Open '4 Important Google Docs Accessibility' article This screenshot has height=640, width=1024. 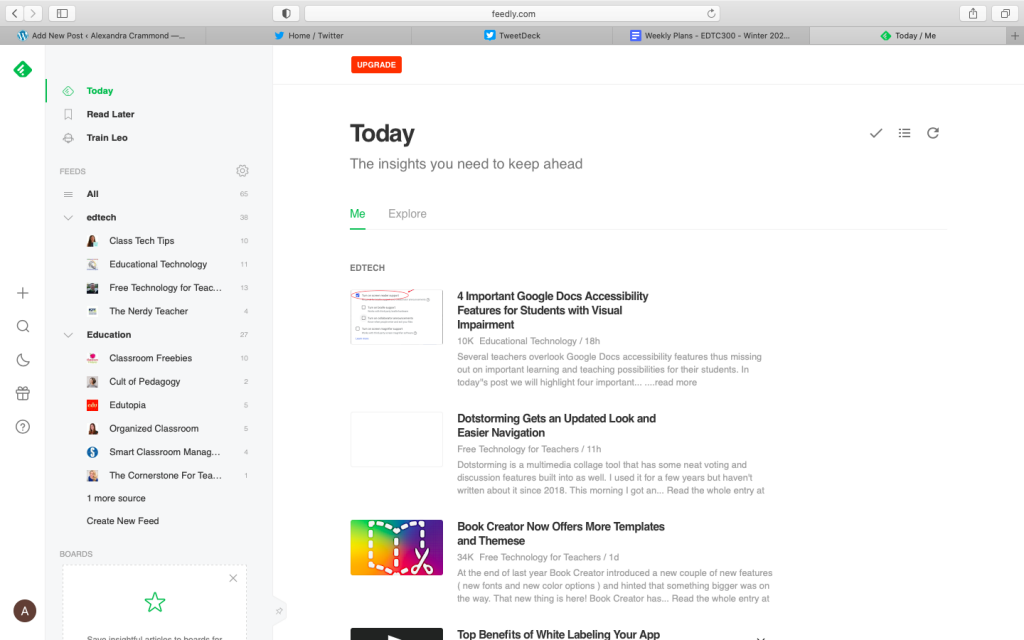552,310
